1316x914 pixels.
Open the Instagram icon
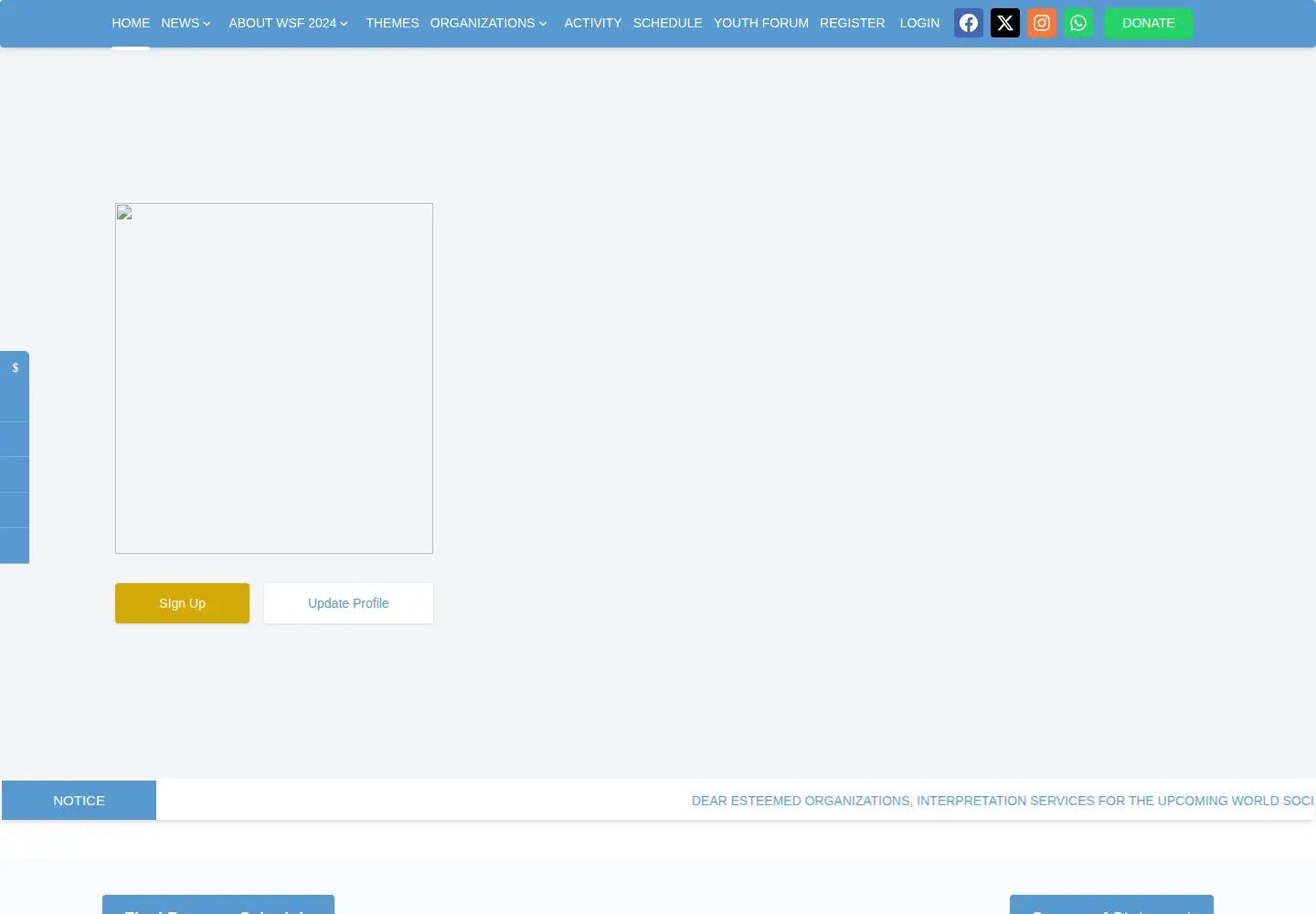coord(1042,23)
